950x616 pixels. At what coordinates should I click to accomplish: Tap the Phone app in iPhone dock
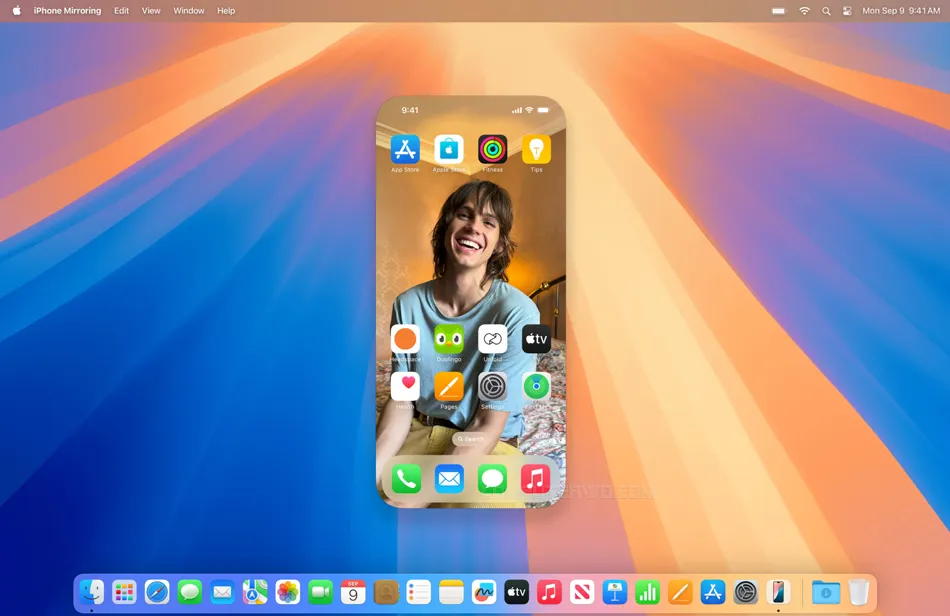pyautogui.click(x=406, y=479)
